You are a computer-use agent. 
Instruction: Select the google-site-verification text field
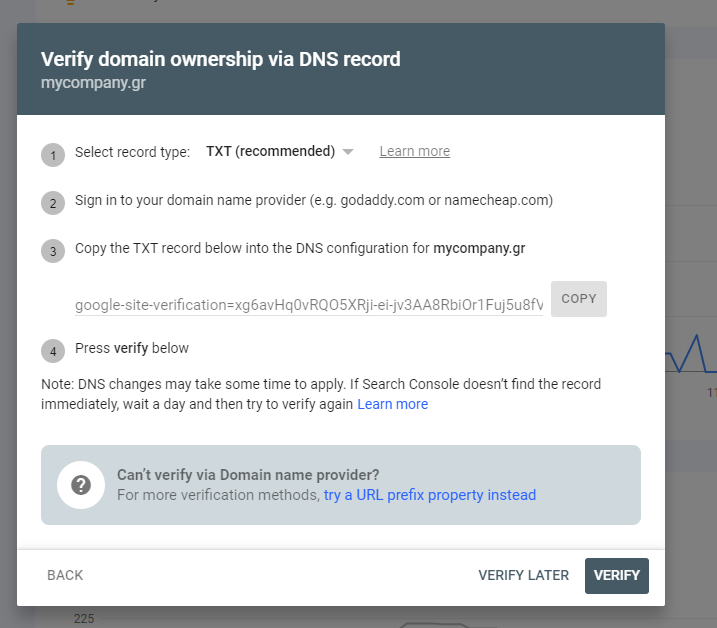coord(309,305)
